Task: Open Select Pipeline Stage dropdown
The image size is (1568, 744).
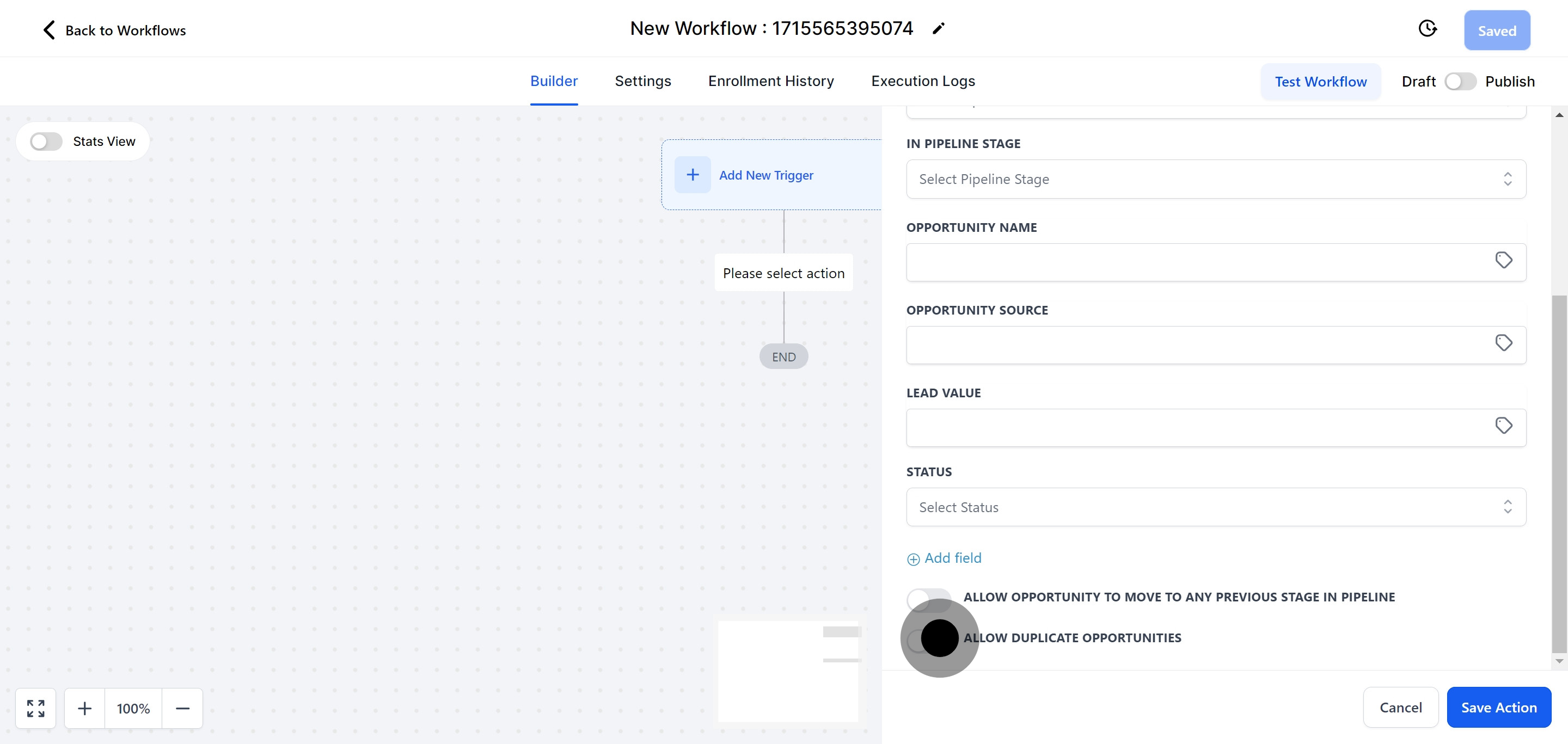Action: click(x=1215, y=180)
